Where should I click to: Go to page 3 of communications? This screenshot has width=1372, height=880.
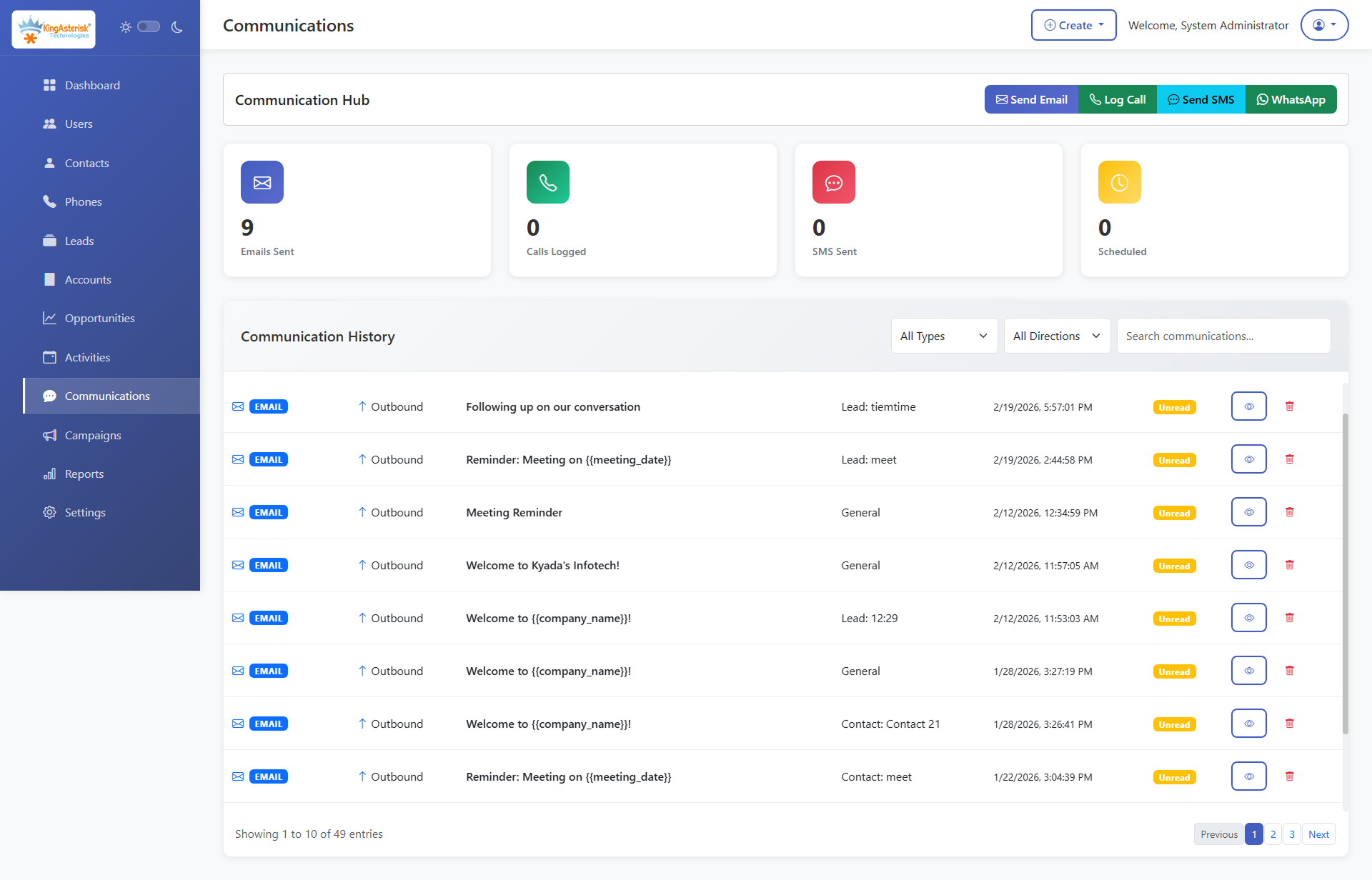click(1292, 834)
